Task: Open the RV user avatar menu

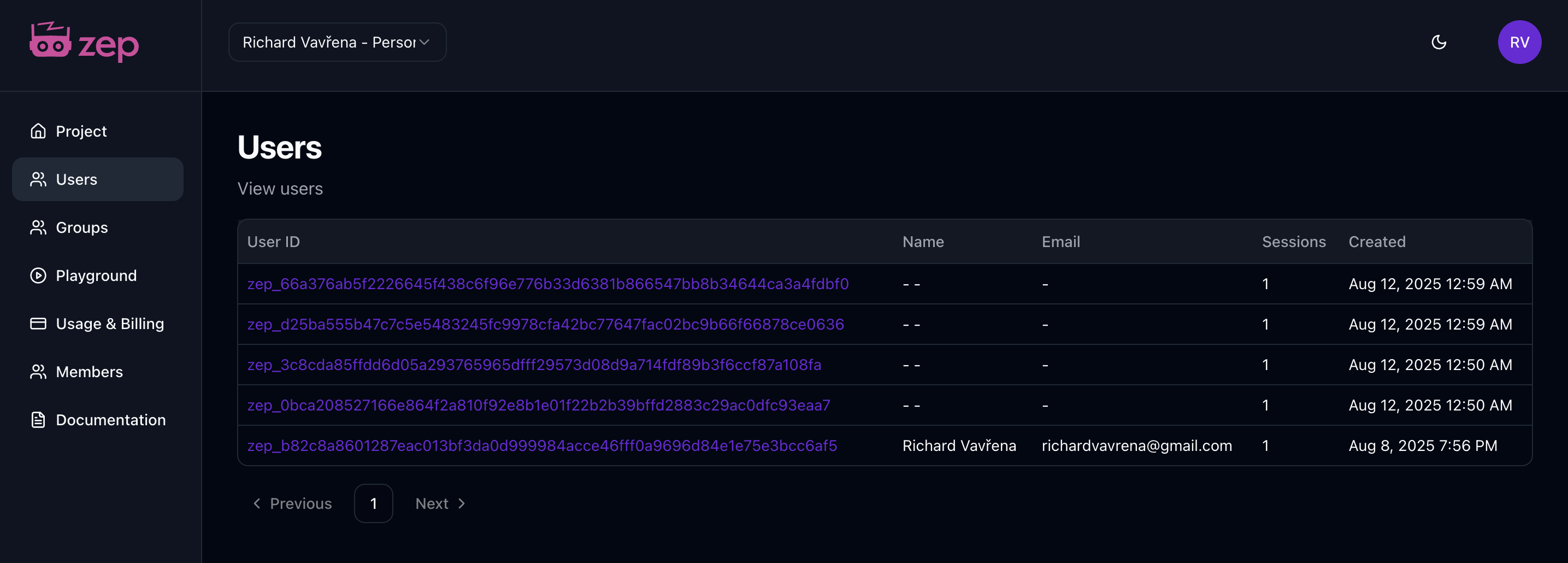Action: [x=1519, y=42]
